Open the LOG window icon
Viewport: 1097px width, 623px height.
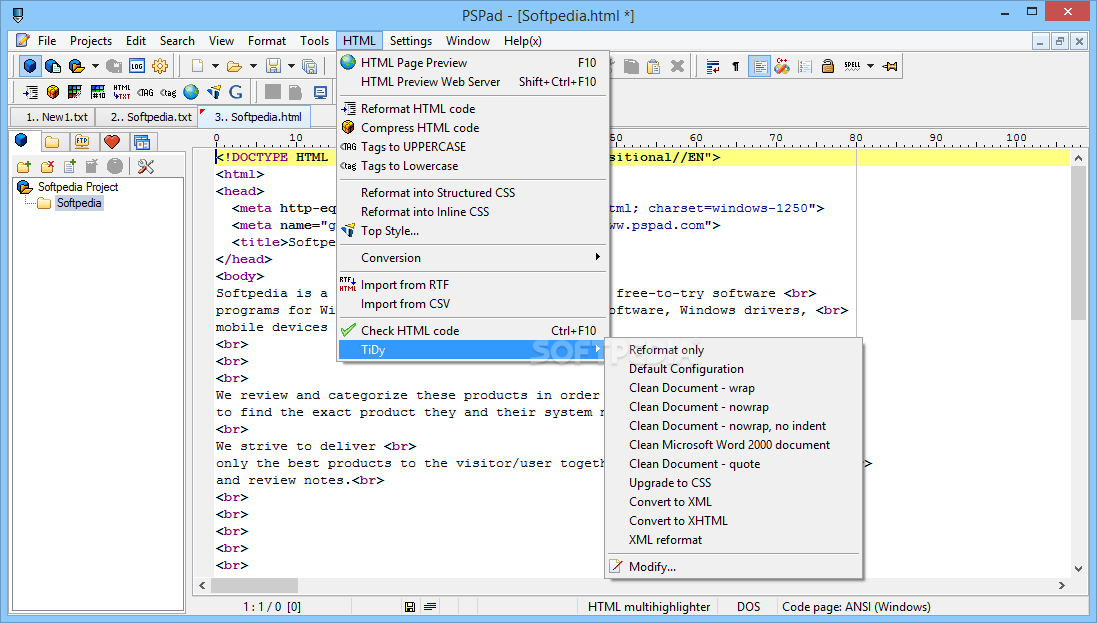tap(136, 66)
